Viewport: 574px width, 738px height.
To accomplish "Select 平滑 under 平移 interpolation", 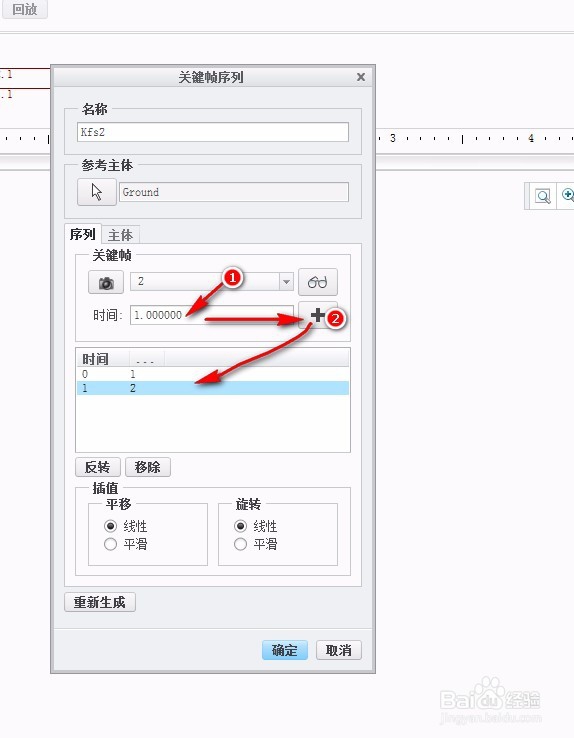I will pyautogui.click(x=111, y=545).
